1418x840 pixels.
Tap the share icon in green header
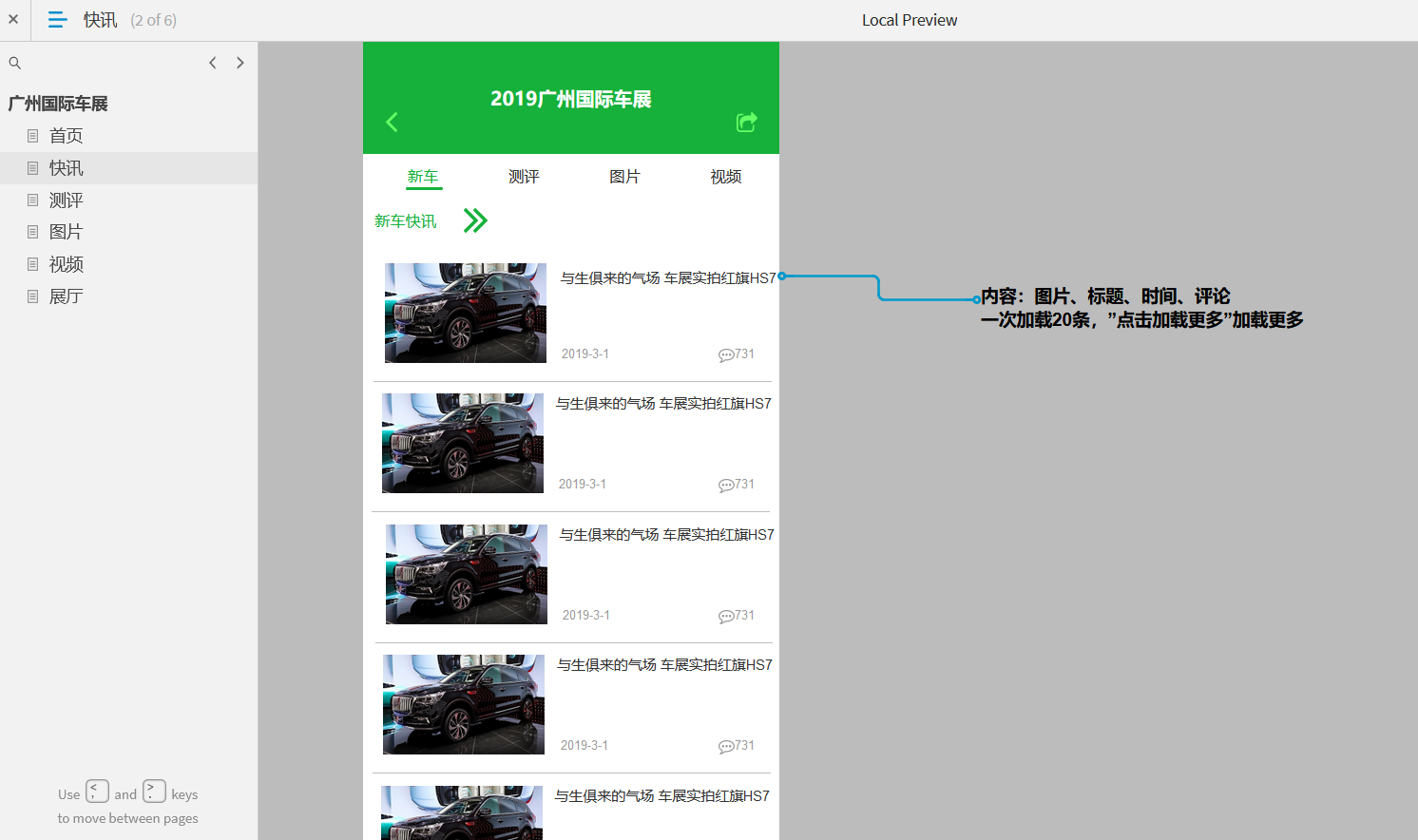coord(747,122)
